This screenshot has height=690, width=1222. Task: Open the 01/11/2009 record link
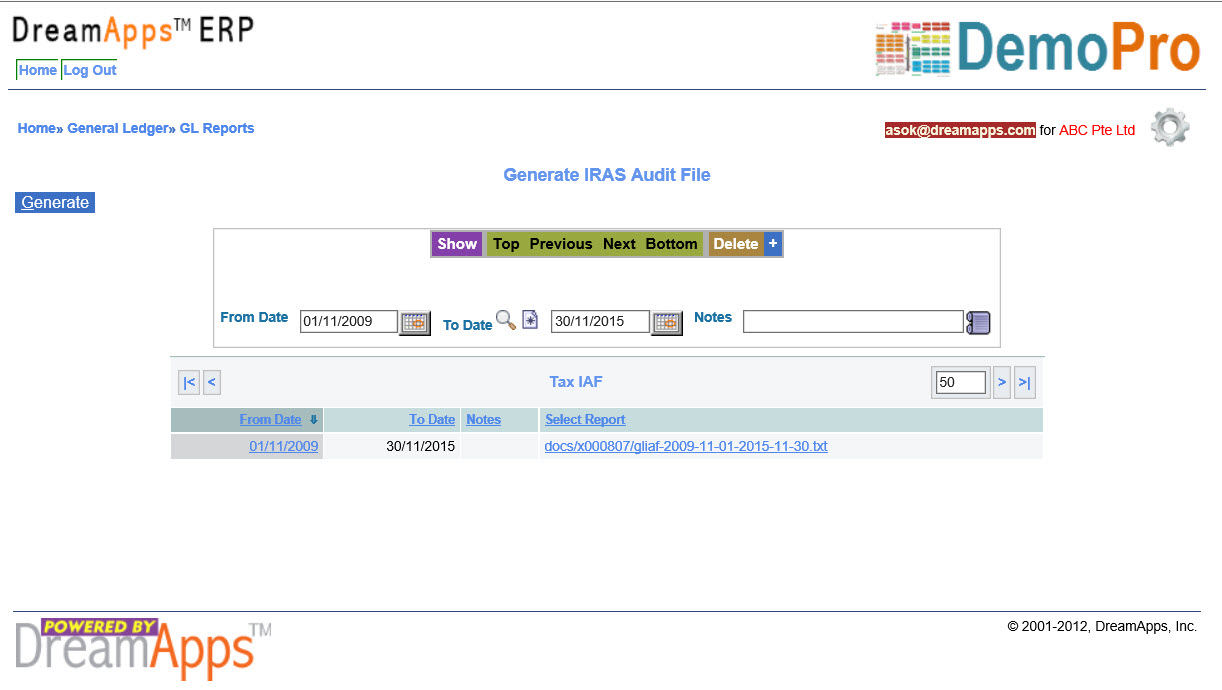click(284, 447)
